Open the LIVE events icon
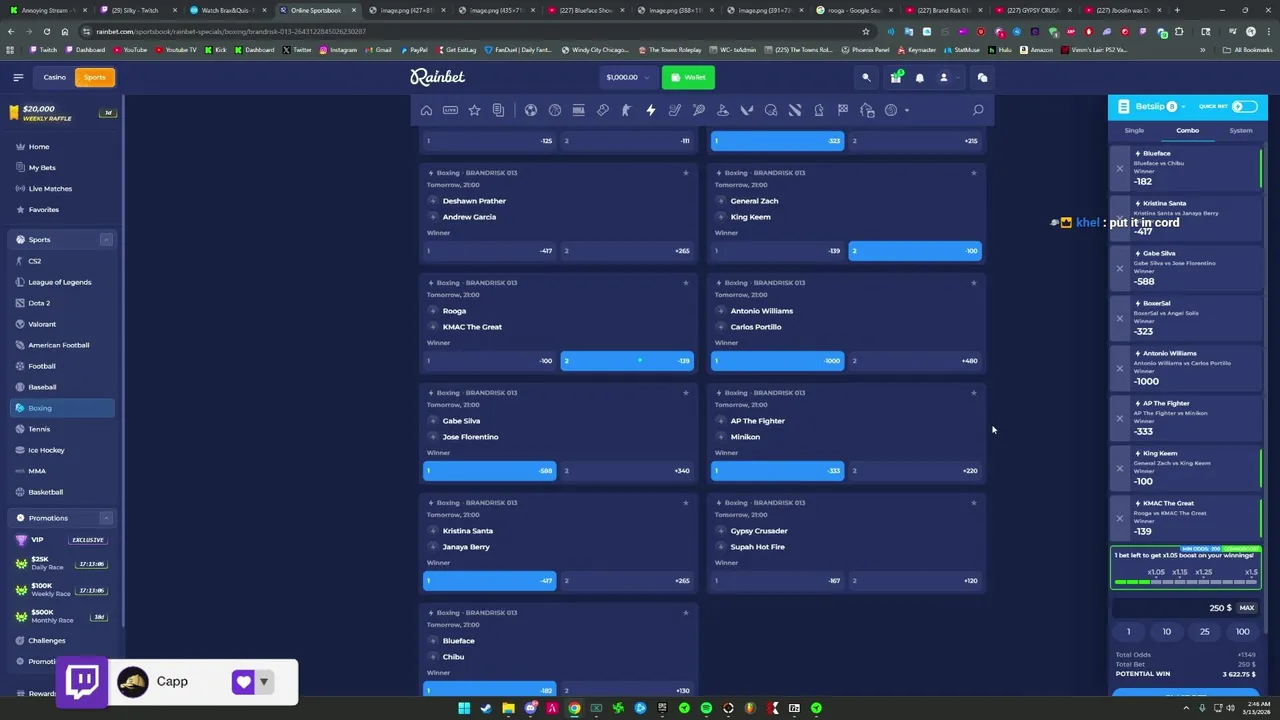This screenshot has width=1280, height=720. 450,110
